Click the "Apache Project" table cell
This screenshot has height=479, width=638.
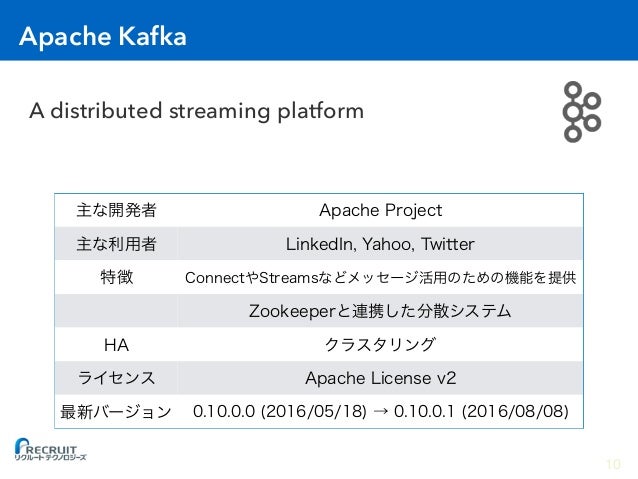[x=380, y=210]
